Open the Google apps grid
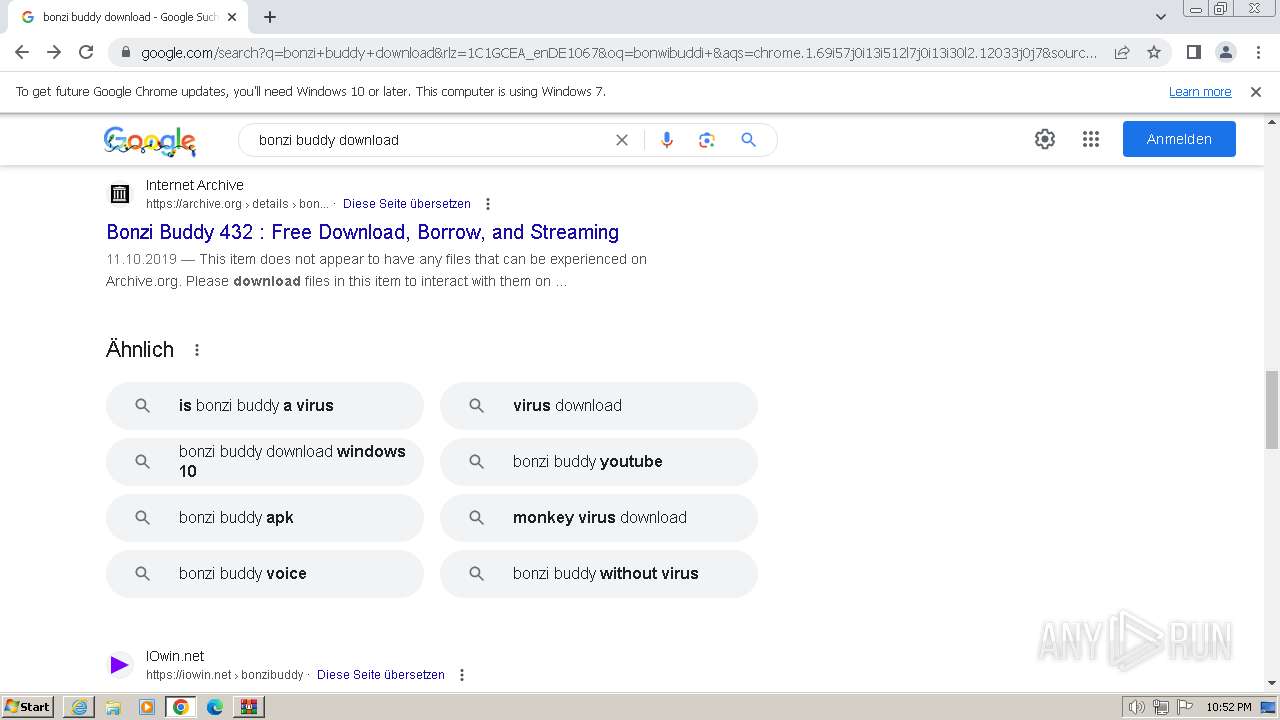This screenshot has width=1280, height=720. [x=1091, y=139]
